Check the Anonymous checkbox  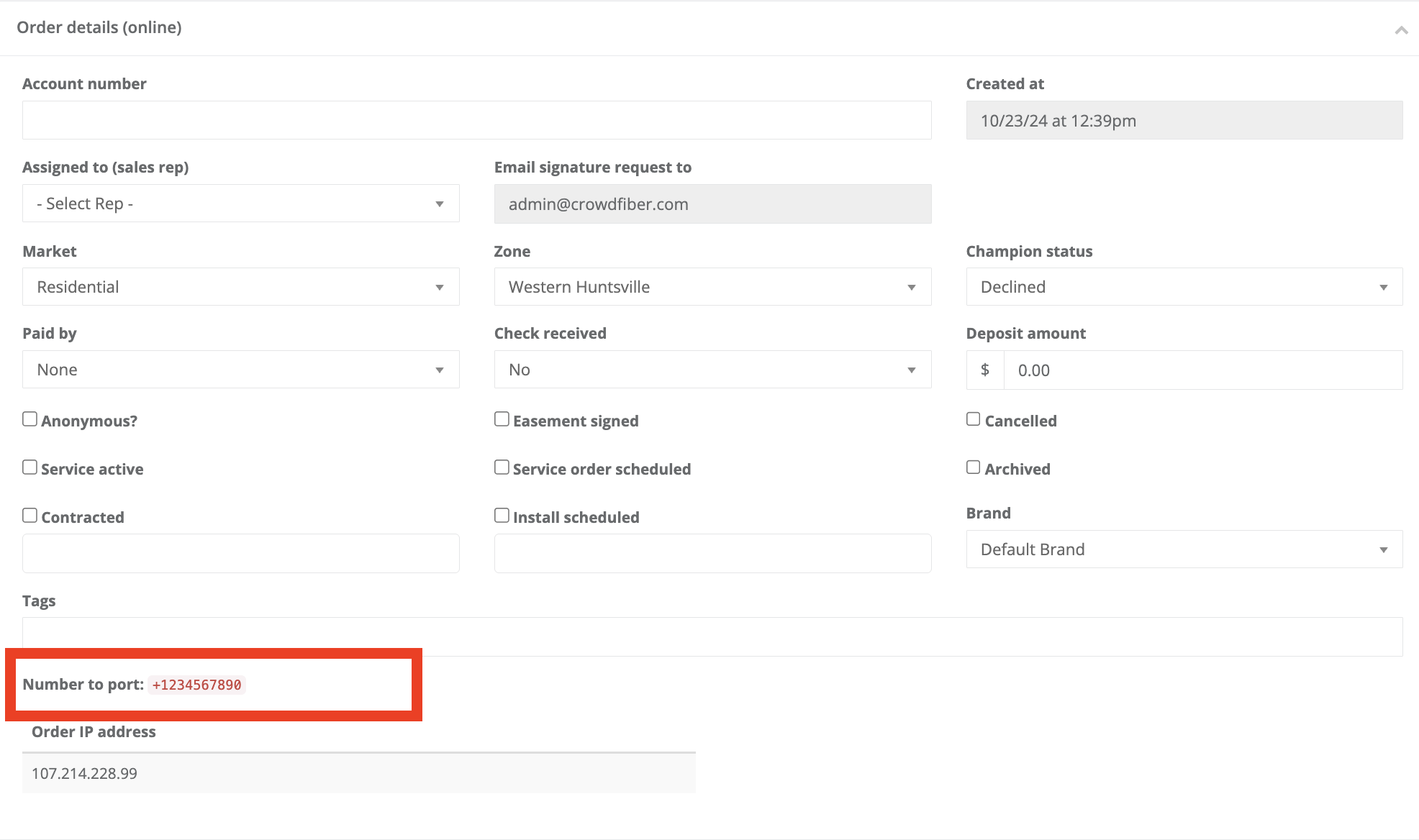point(30,419)
